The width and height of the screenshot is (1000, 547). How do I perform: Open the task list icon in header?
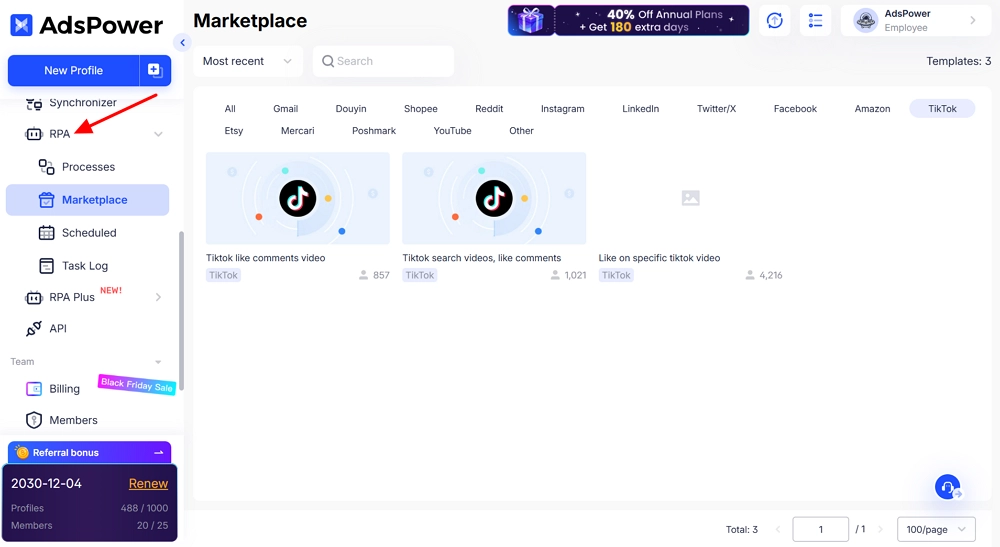pyautogui.click(x=815, y=20)
